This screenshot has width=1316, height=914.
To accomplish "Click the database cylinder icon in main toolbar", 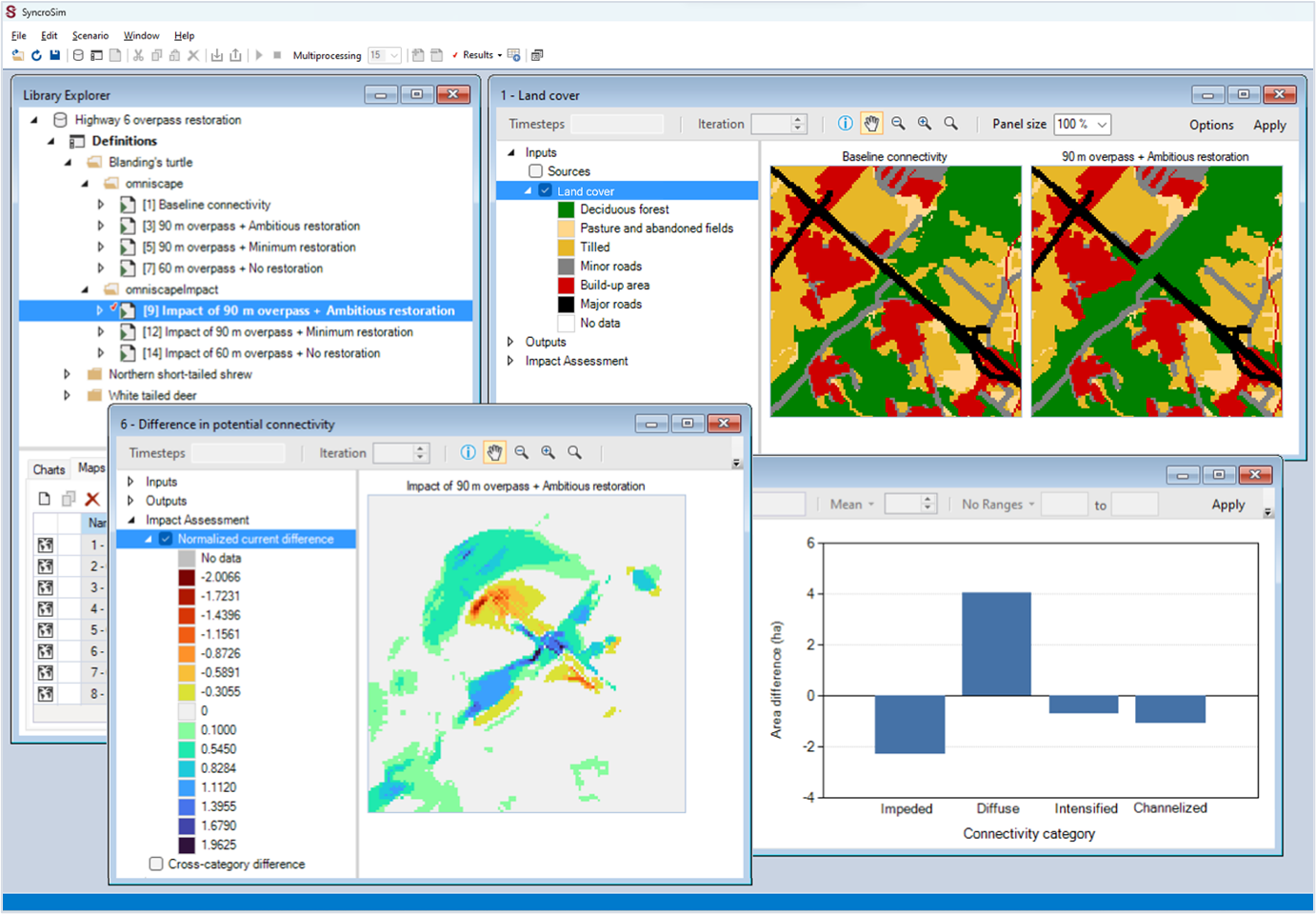I will (x=78, y=55).
